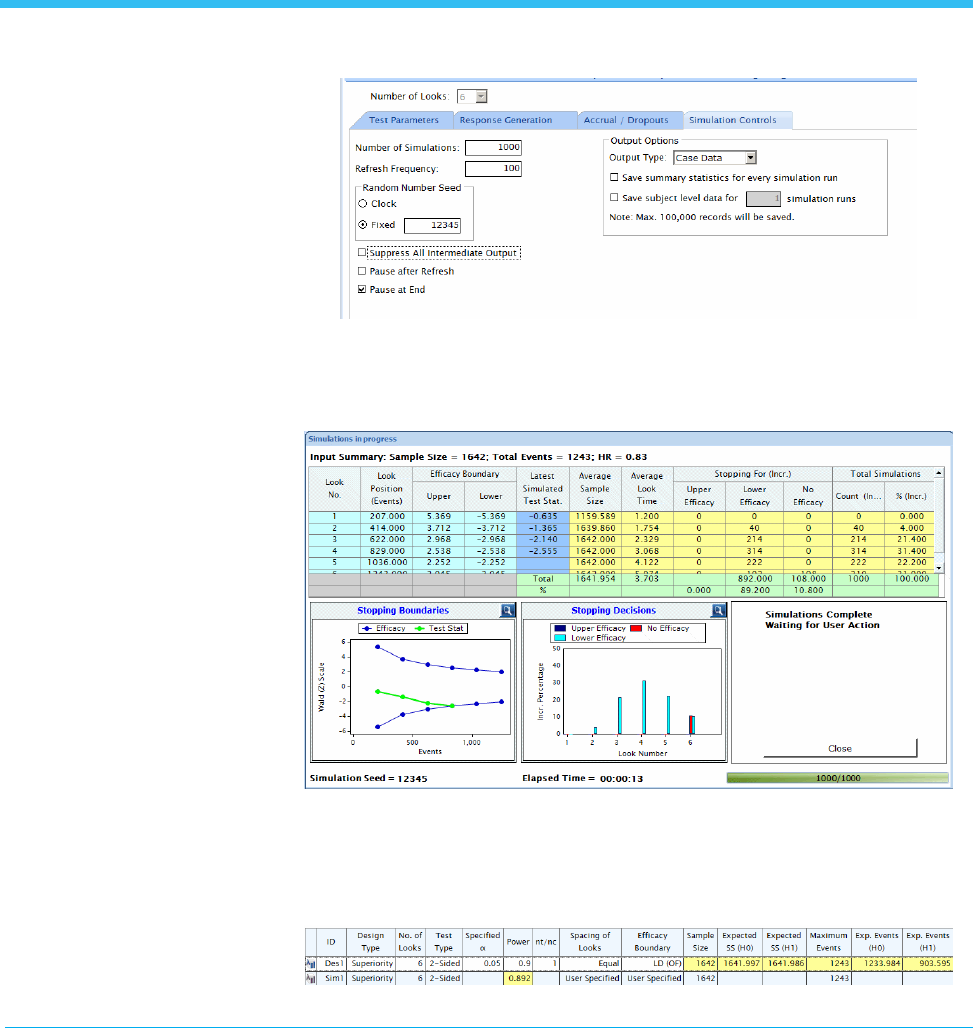Switch to Test Parameters tab
The image size is (973, 1028).
pos(403,120)
